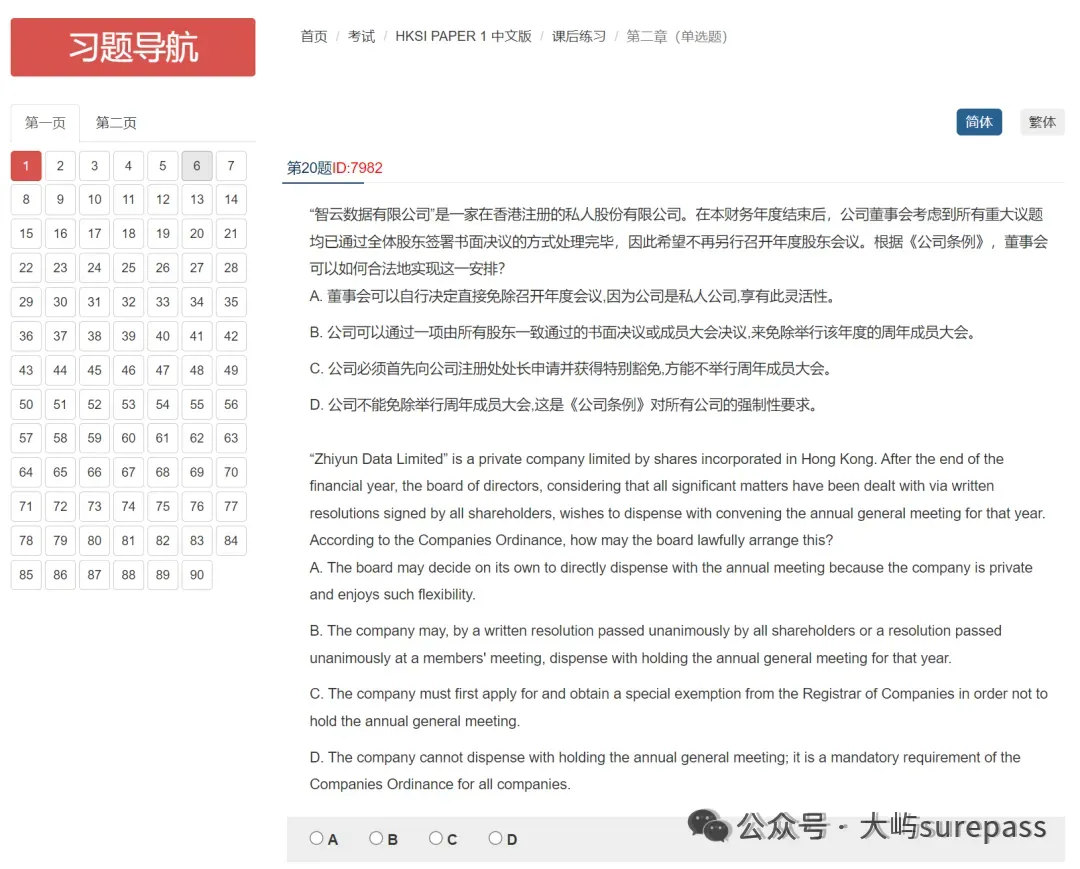Image resolution: width=1080 pixels, height=869 pixels.
Task: Click the WeChat logo icon near 公众号
Action: point(710,827)
